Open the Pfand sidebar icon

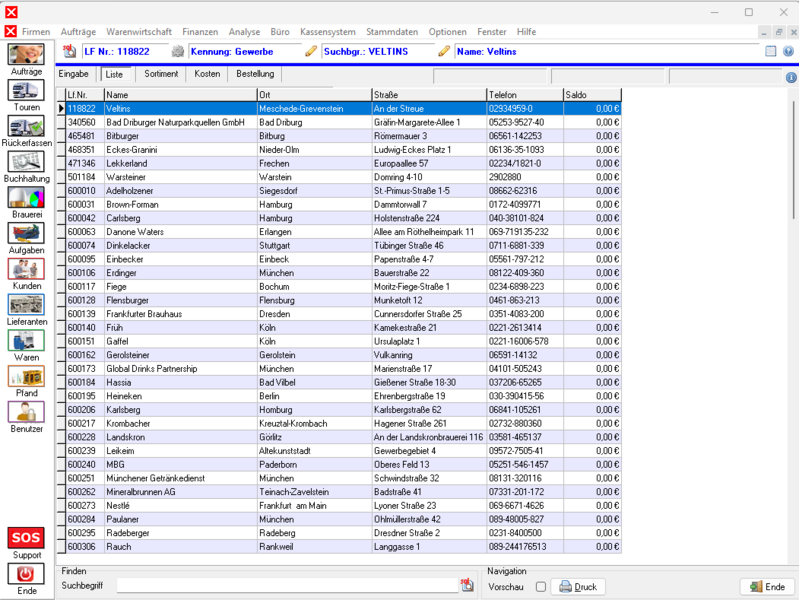point(25,376)
